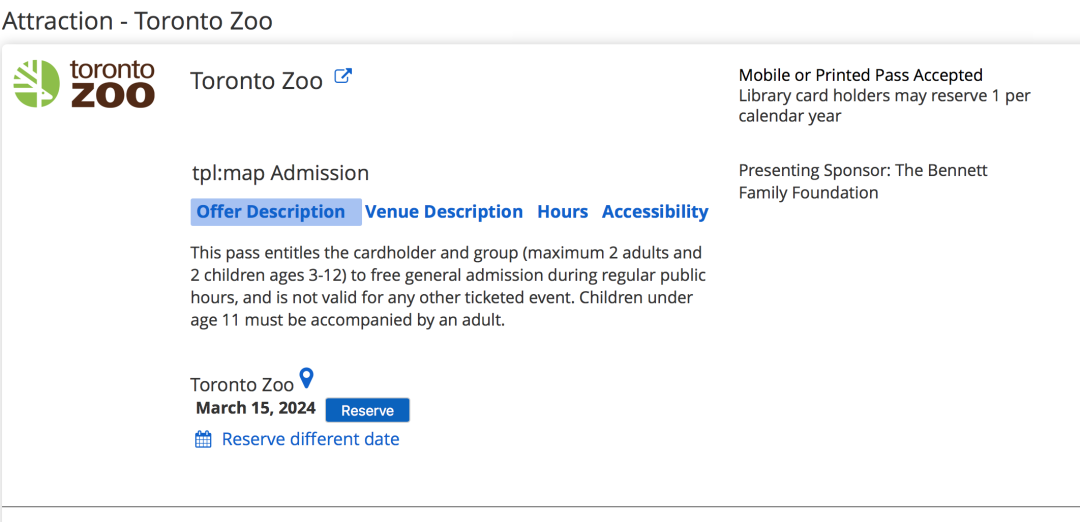Click the Presenting Sponsor Bennett Family Foundation text
This screenshot has height=522, width=1080.
pos(863,181)
